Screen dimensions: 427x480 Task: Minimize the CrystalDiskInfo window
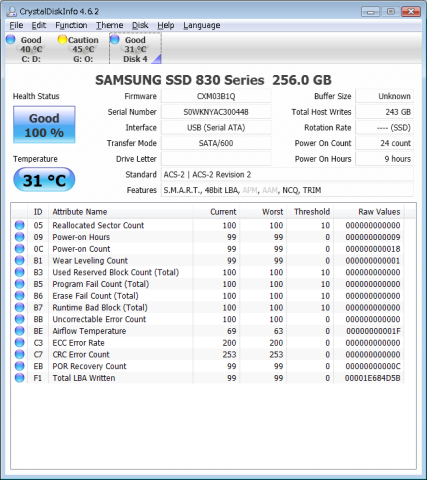pyautogui.click(x=370, y=12)
